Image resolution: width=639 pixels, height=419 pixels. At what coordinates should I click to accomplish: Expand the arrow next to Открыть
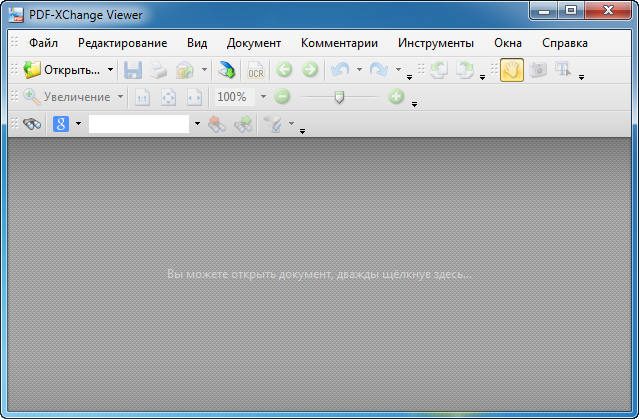[x=110, y=71]
